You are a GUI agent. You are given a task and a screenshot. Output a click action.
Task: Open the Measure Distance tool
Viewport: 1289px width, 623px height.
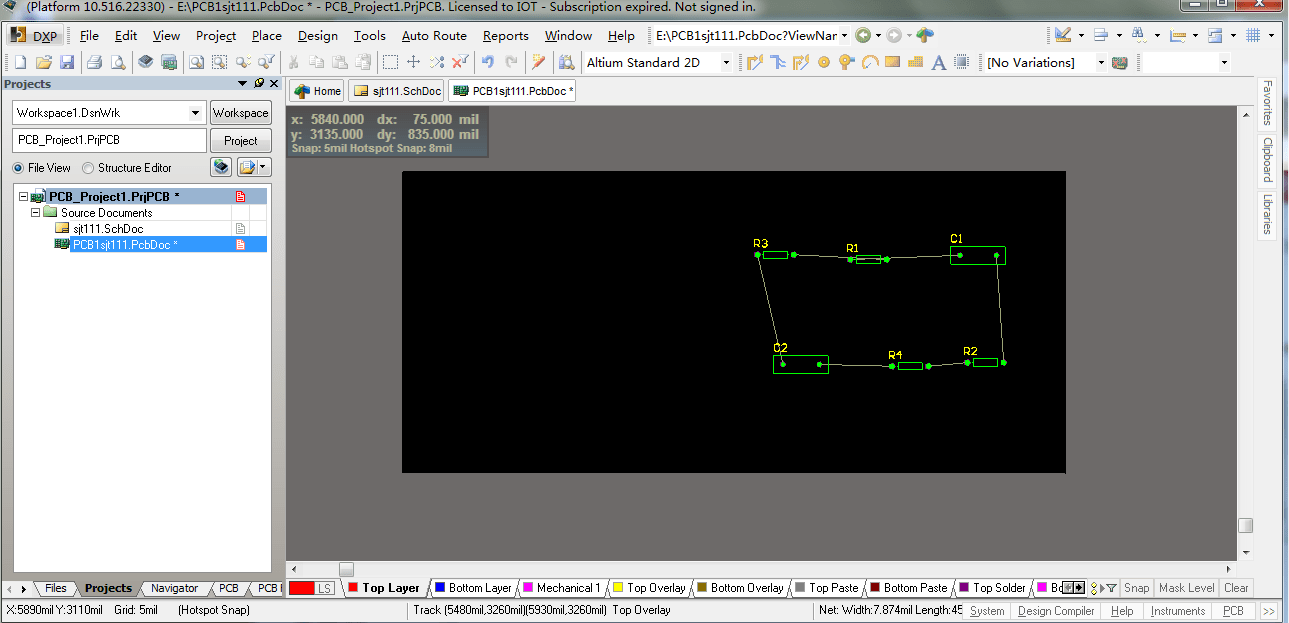tap(1178, 35)
